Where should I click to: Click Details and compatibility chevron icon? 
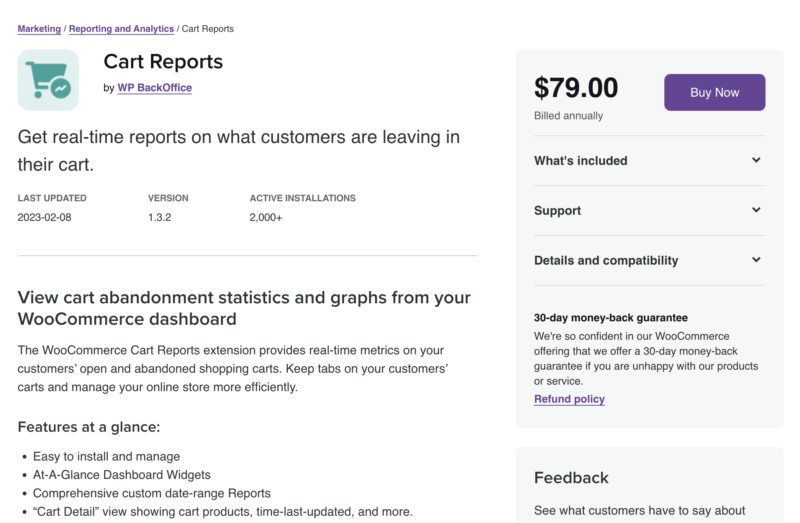point(756,260)
